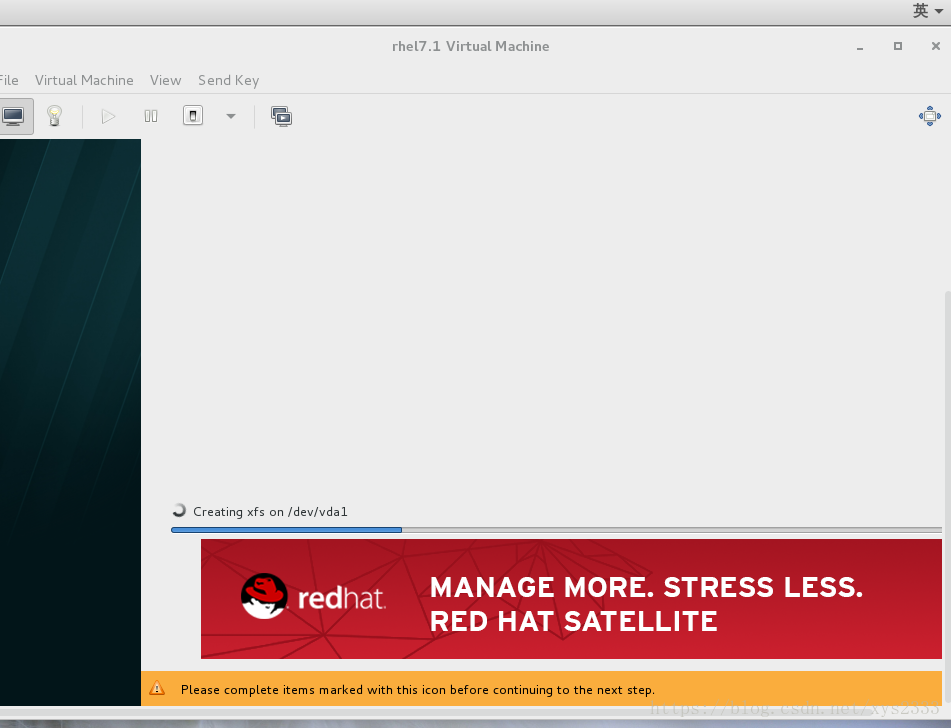Viewport: 951px width, 728px height.
Task: Click the warning message bar text
Action: click(x=418, y=690)
